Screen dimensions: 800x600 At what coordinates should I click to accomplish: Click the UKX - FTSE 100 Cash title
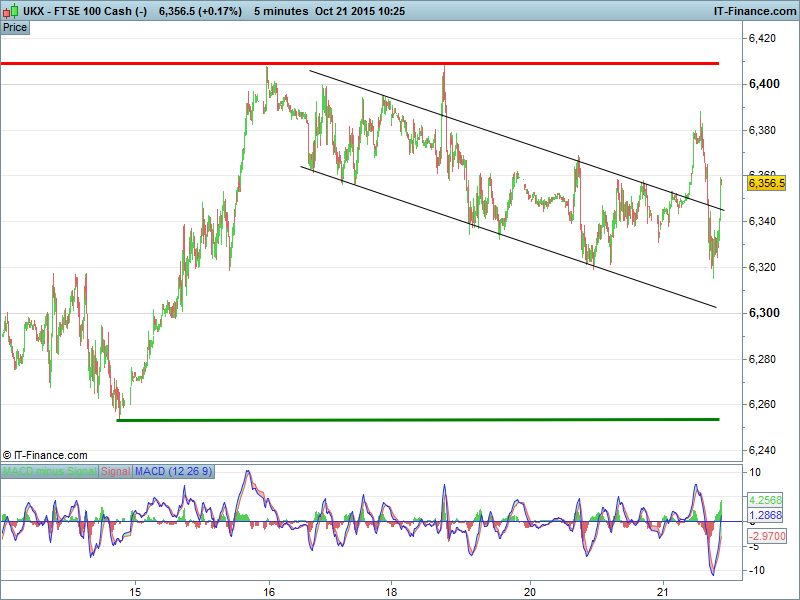click(86, 10)
